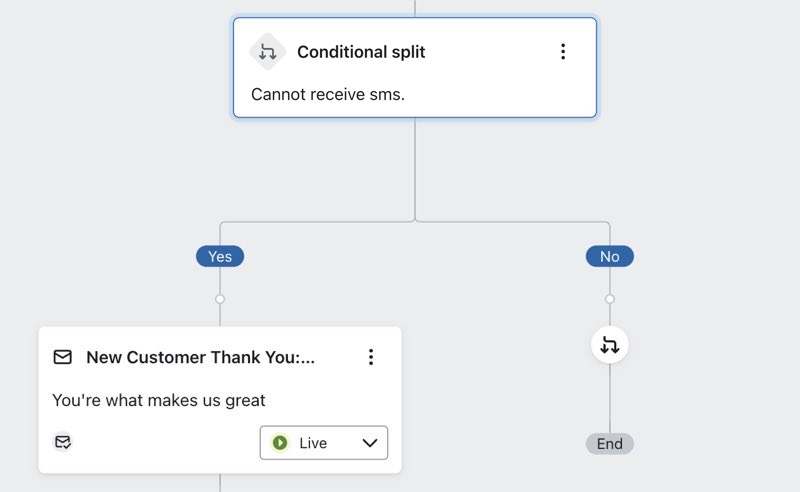Viewport: 800px width, 492px height.
Task: Open the Live status dropdown
Action: coord(324,443)
